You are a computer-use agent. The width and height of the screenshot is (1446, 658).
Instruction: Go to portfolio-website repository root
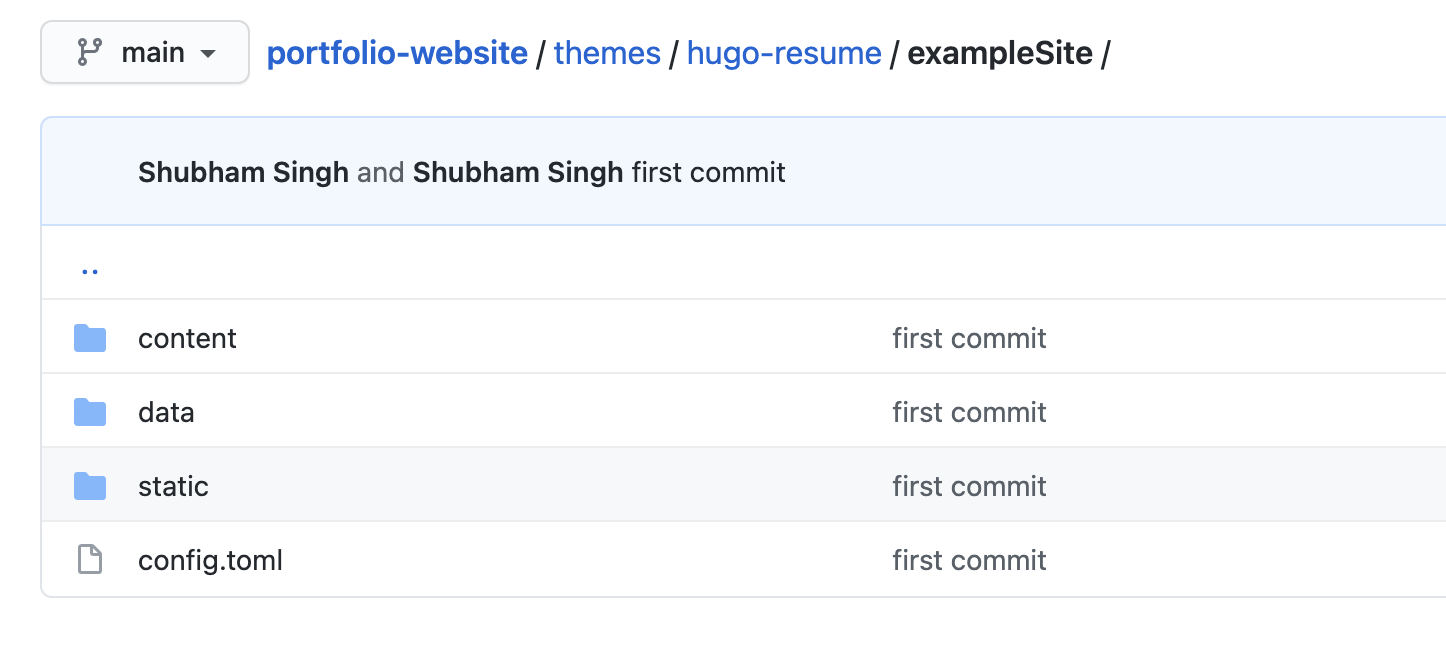396,52
